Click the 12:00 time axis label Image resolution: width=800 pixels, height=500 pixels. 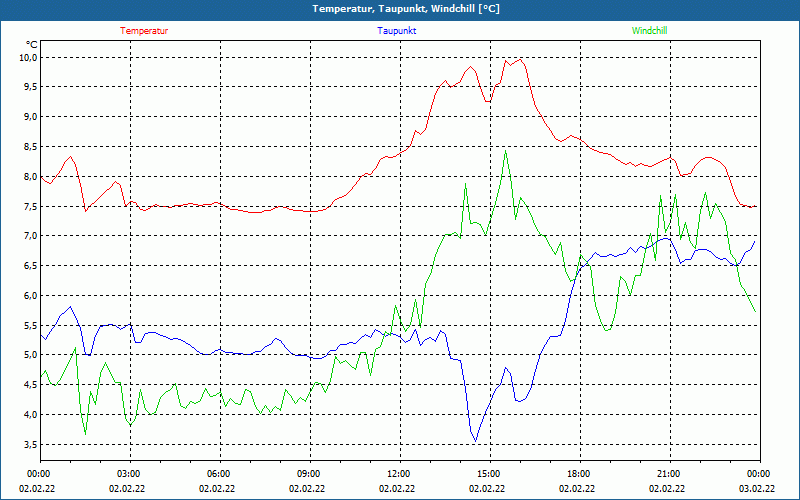coord(400,474)
